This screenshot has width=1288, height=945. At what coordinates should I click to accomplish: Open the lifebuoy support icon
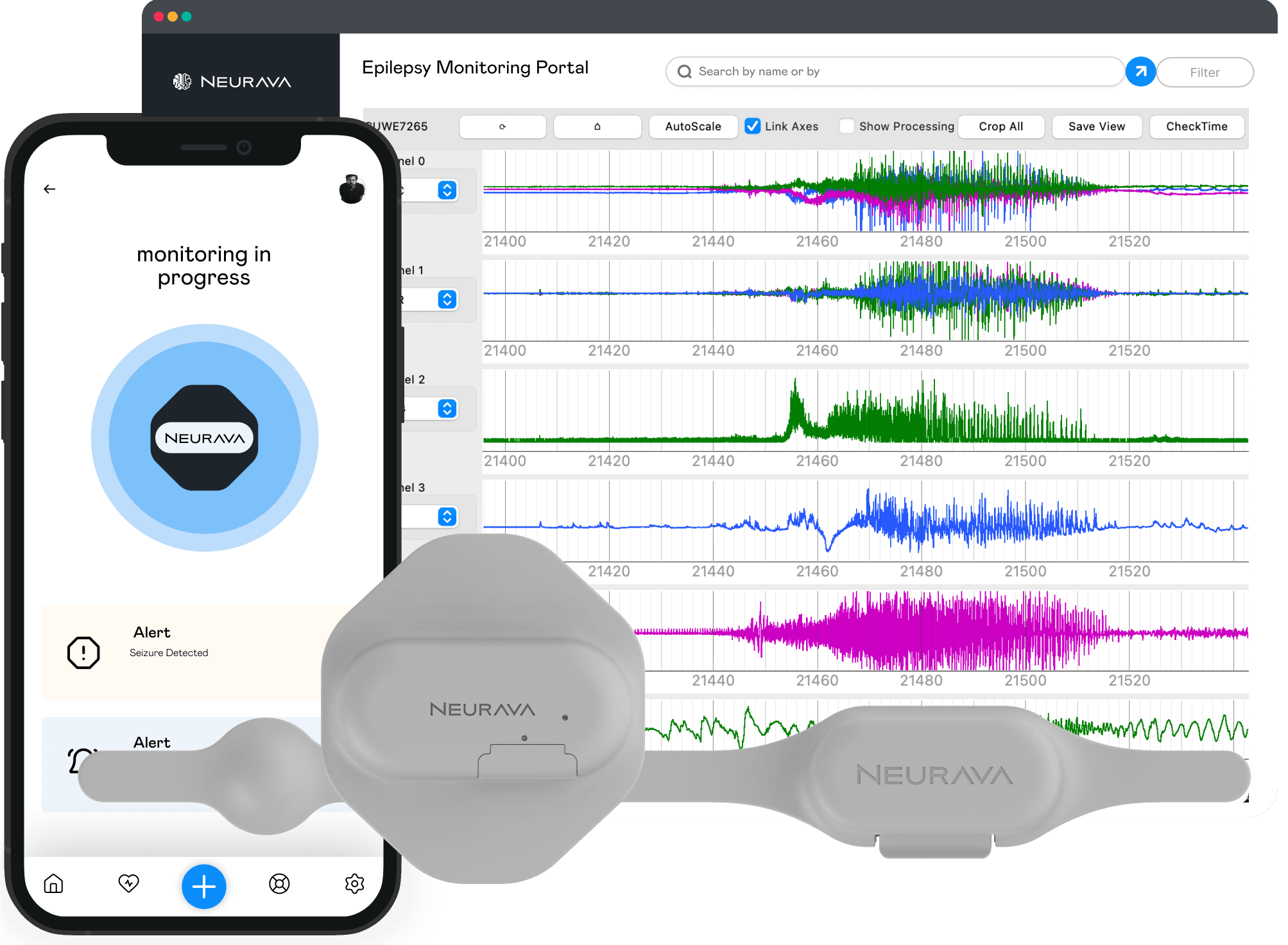[279, 884]
